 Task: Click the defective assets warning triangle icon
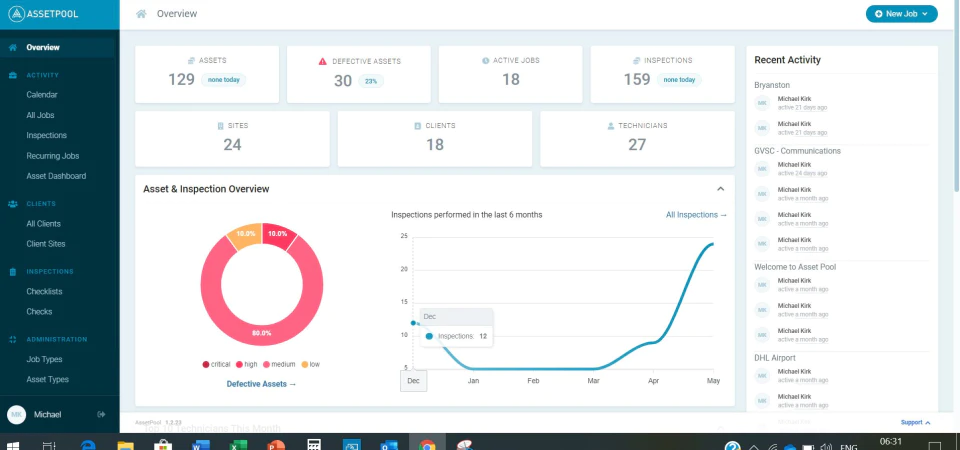pyautogui.click(x=323, y=61)
